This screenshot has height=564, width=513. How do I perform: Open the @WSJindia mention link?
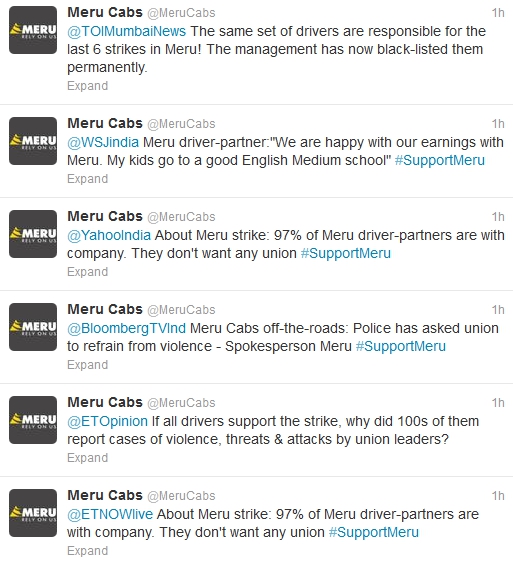click(x=103, y=142)
